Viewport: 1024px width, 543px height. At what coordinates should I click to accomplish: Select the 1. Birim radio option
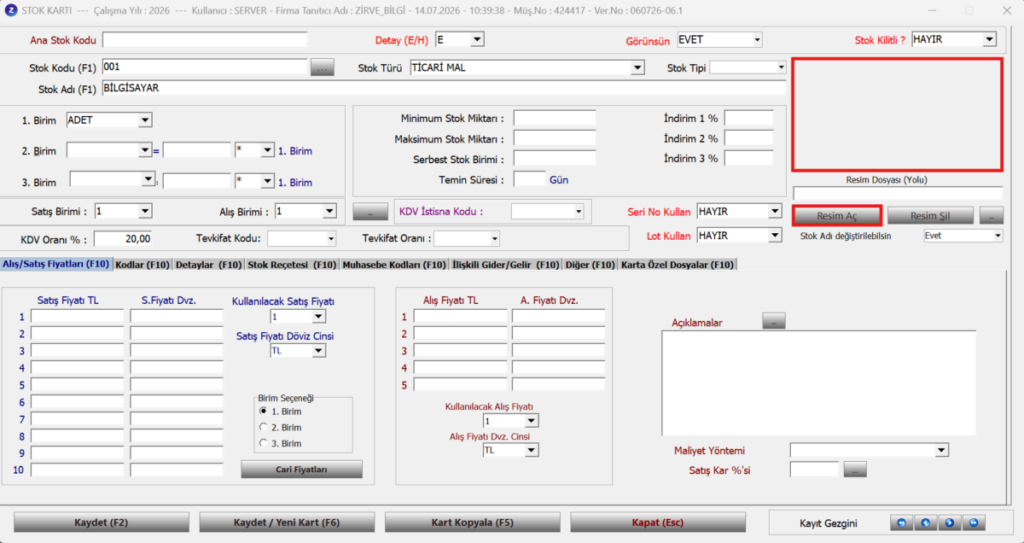pyautogui.click(x=263, y=411)
